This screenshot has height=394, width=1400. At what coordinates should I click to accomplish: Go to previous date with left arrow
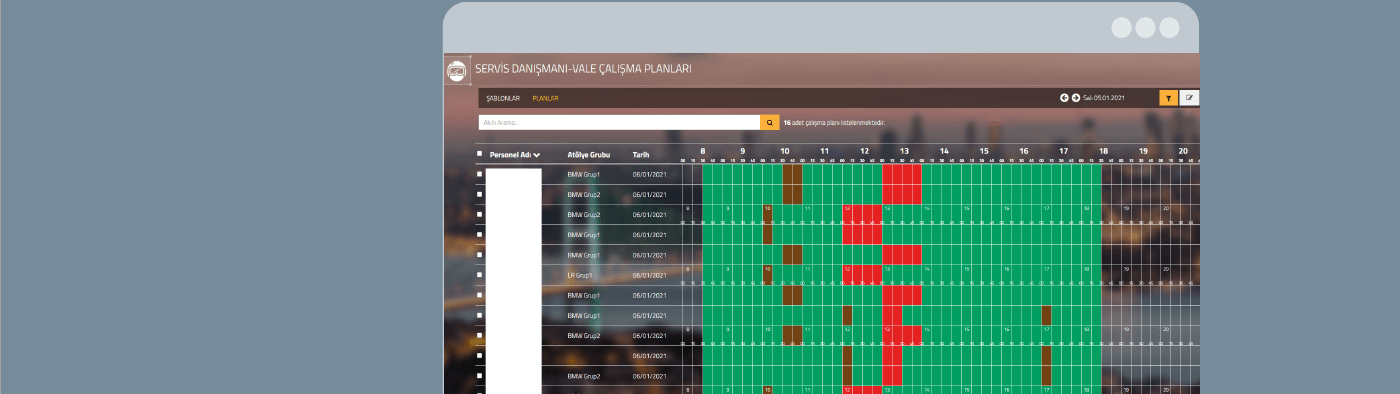coord(1065,97)
